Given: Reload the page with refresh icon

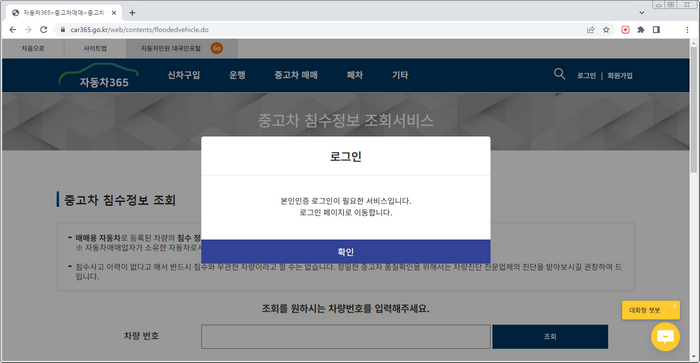Looking at the screenshot, I should (x=43, y=29).
